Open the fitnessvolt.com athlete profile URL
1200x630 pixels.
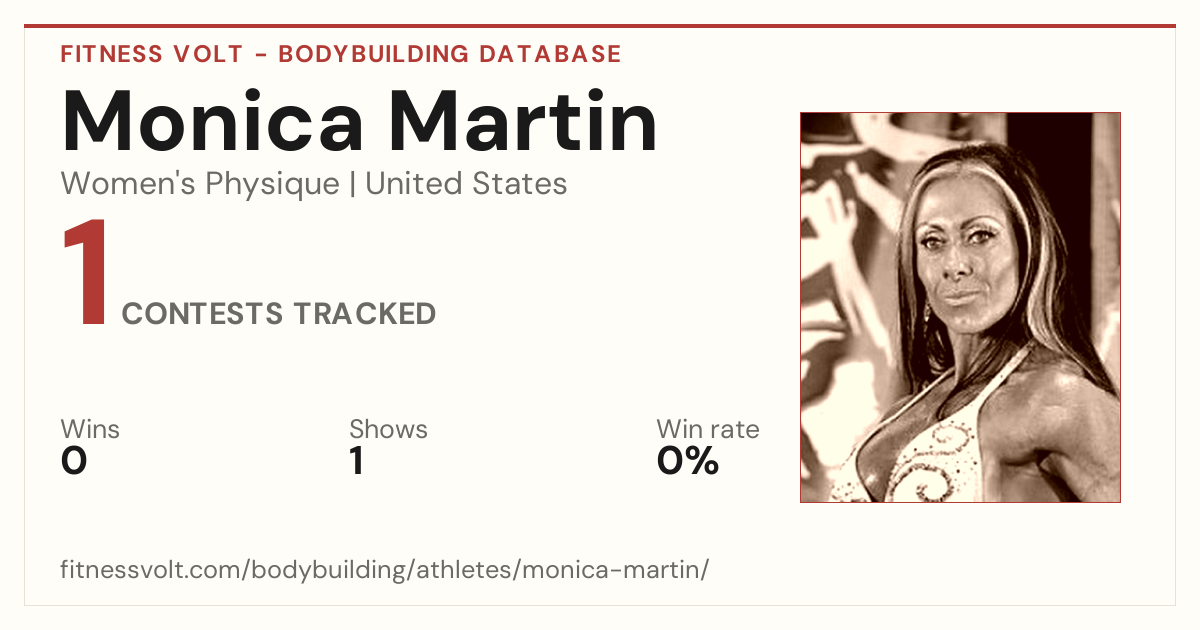point(385,571)
